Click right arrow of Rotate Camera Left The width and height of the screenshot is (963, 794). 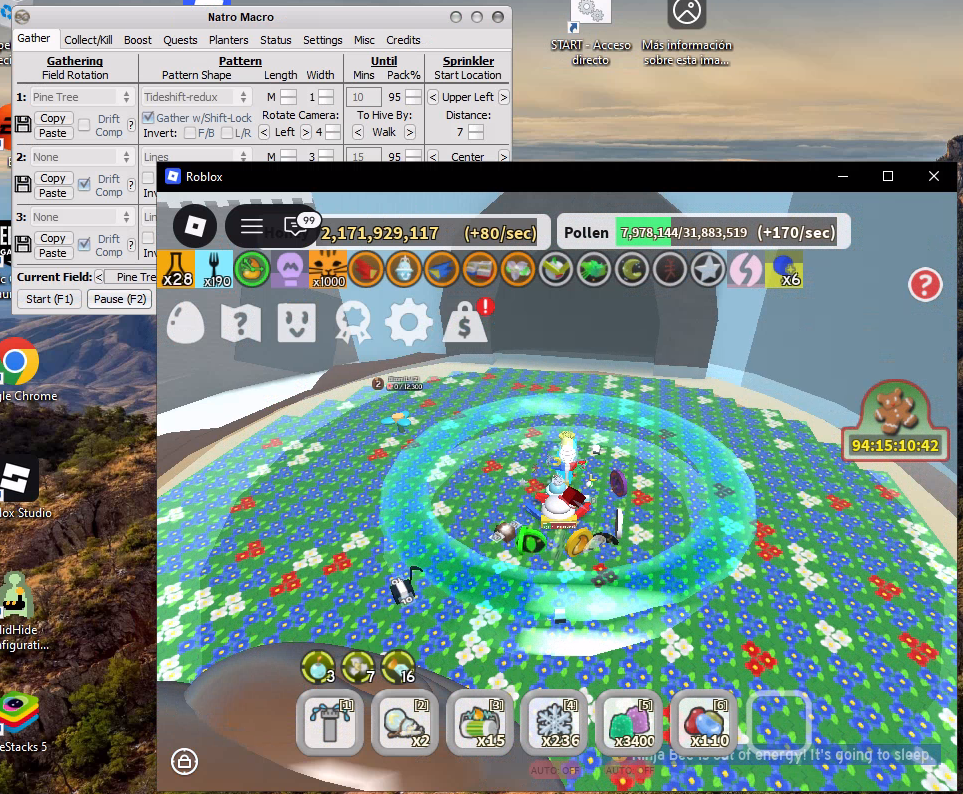[x=306, y=132]
